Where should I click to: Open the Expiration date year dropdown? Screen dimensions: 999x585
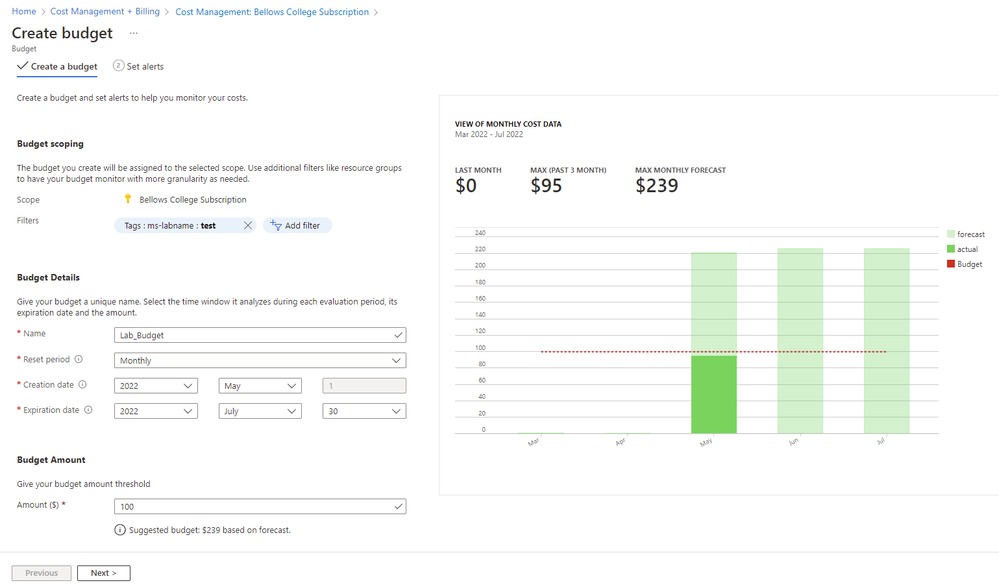pyautogui.click(x=156, y=411)
